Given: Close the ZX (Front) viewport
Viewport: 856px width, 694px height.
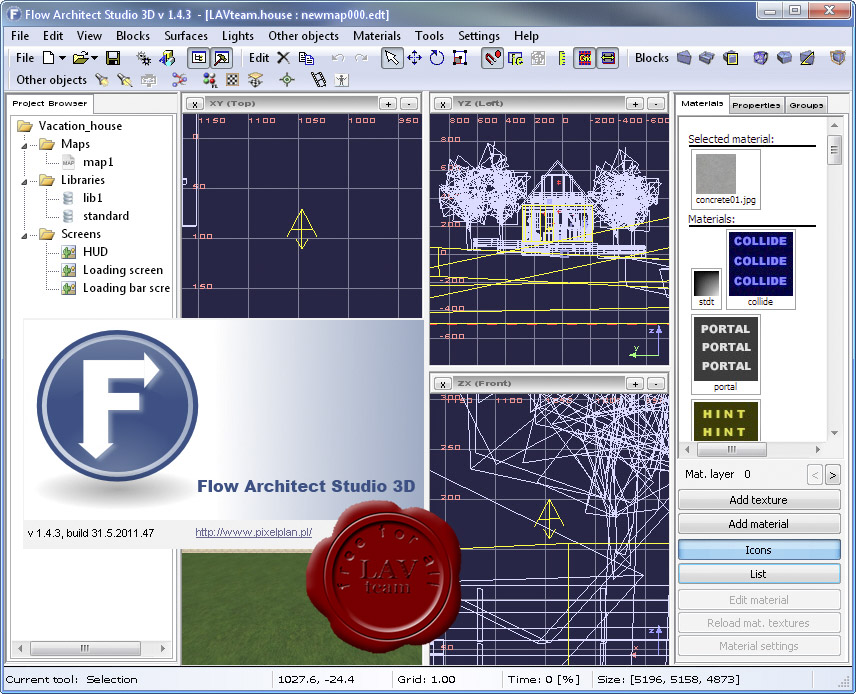Looking at the screenshot, I should pos(443,384).
